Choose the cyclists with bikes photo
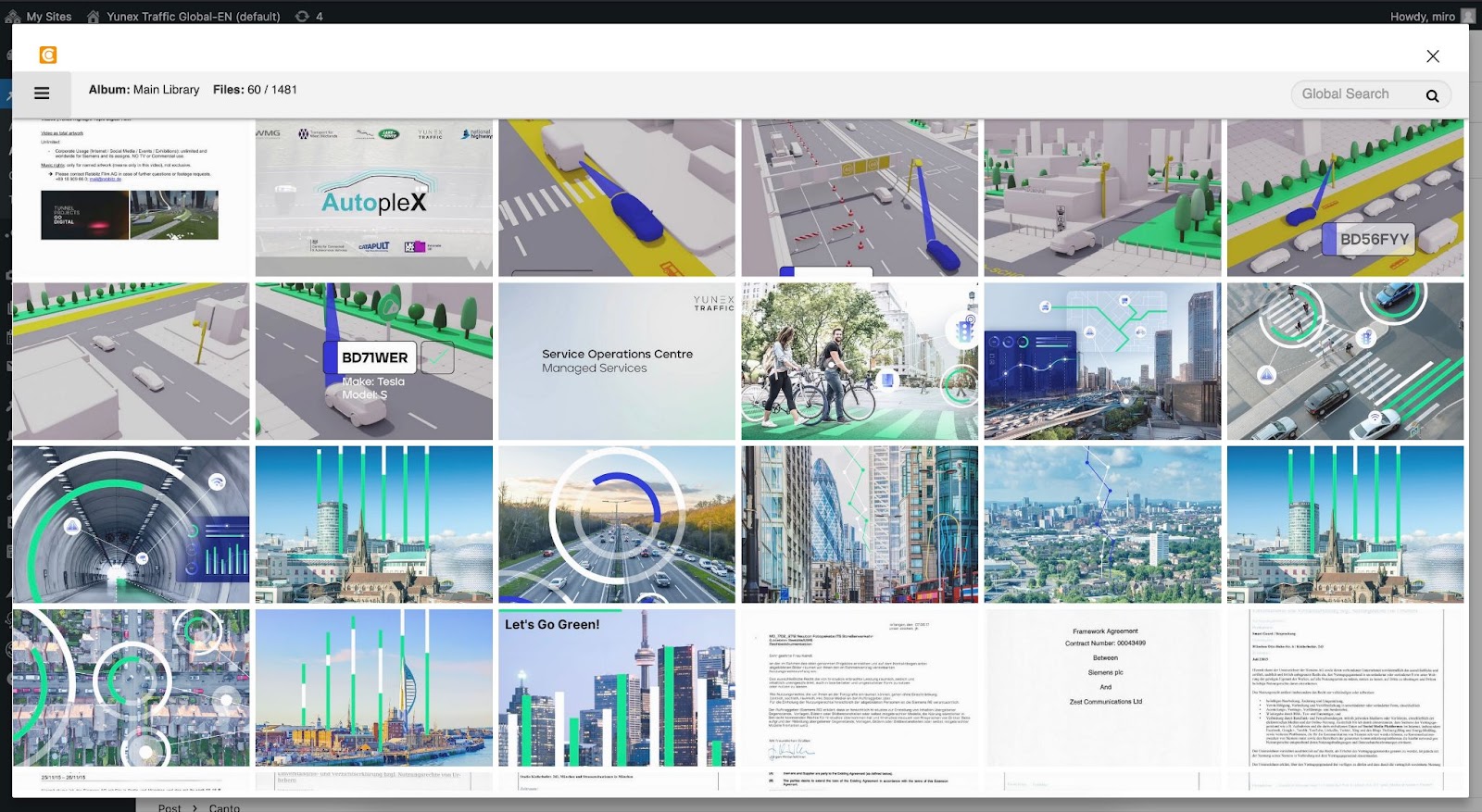The image size is (1482, 812). click(x=860, y=361)
